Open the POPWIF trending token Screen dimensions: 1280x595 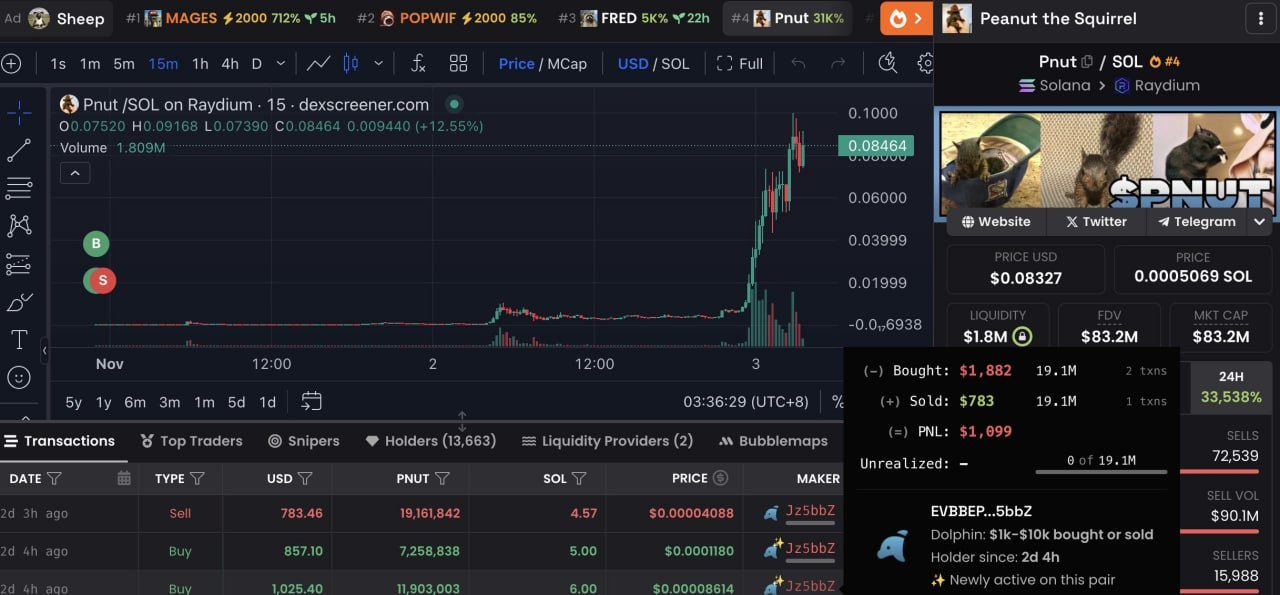447,18
